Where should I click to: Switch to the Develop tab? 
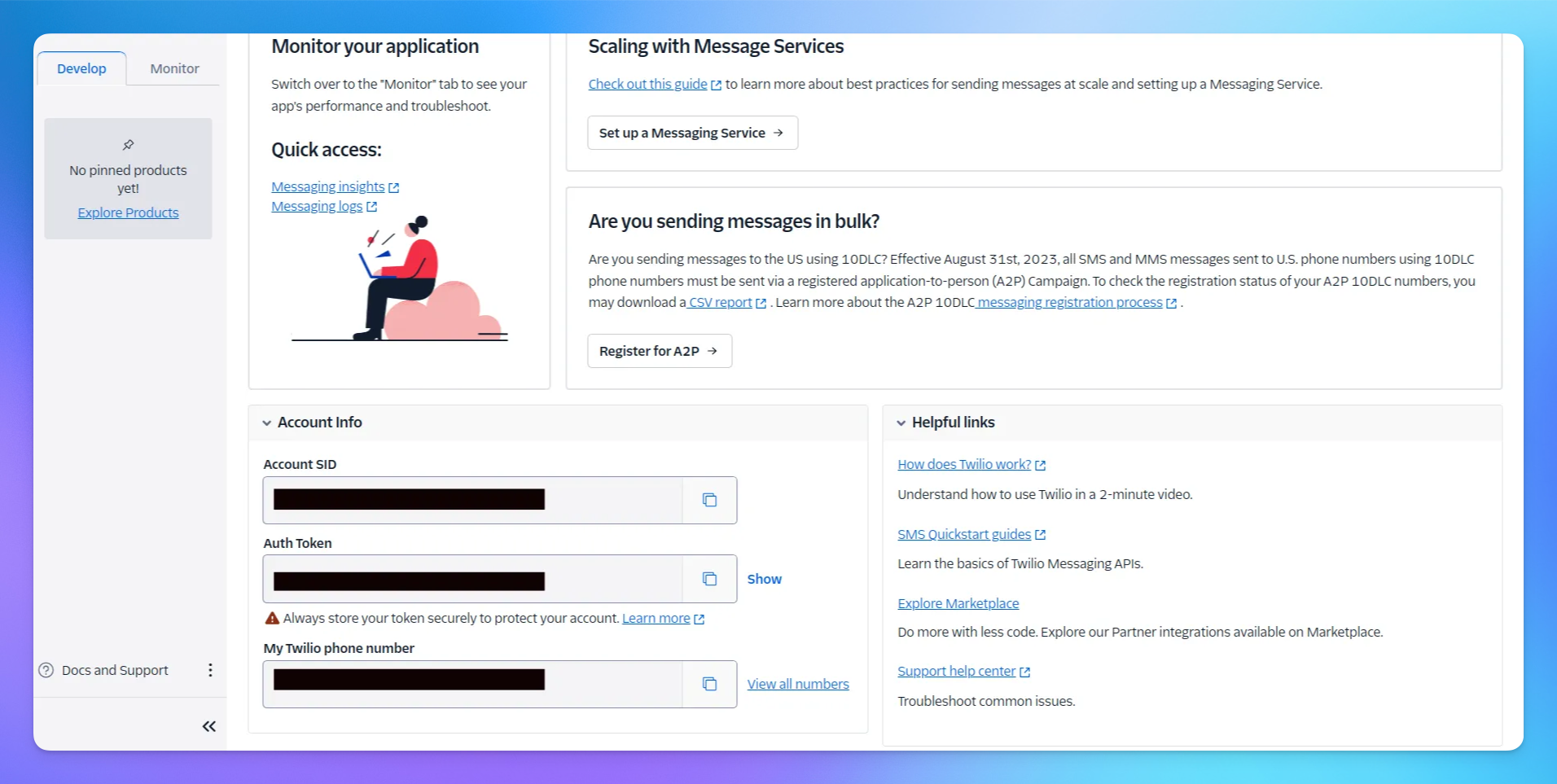click(x=81, y=68)
